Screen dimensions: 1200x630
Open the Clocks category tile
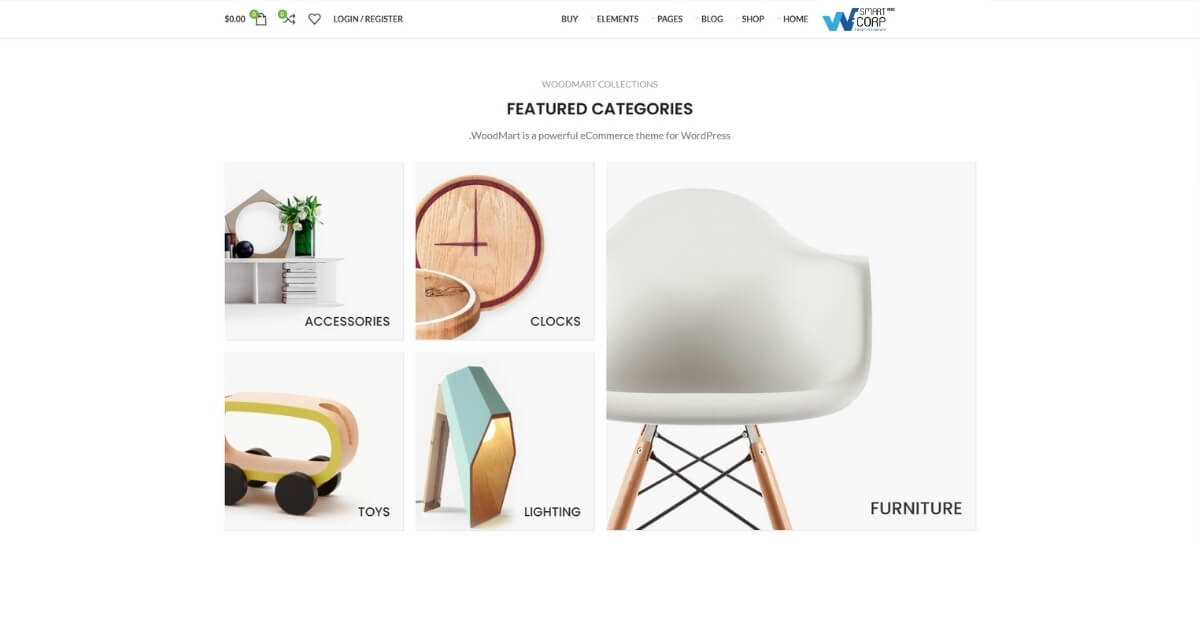pos(505,250)
